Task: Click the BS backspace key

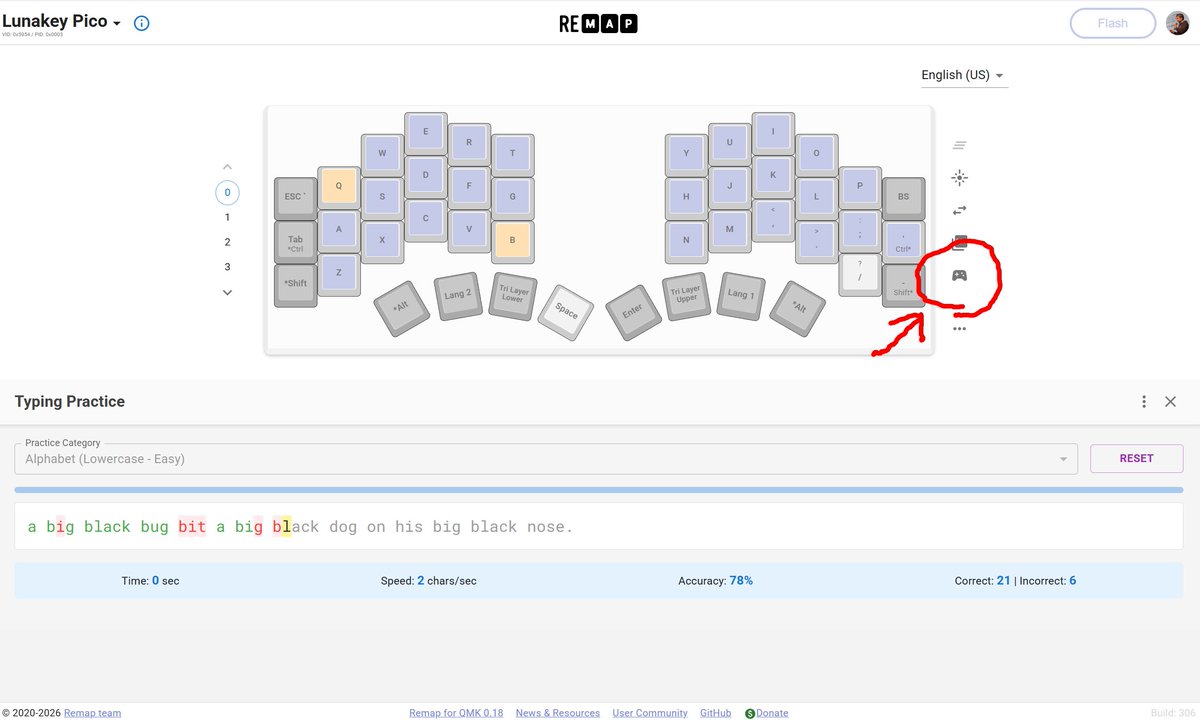Action: click(903, 198)
